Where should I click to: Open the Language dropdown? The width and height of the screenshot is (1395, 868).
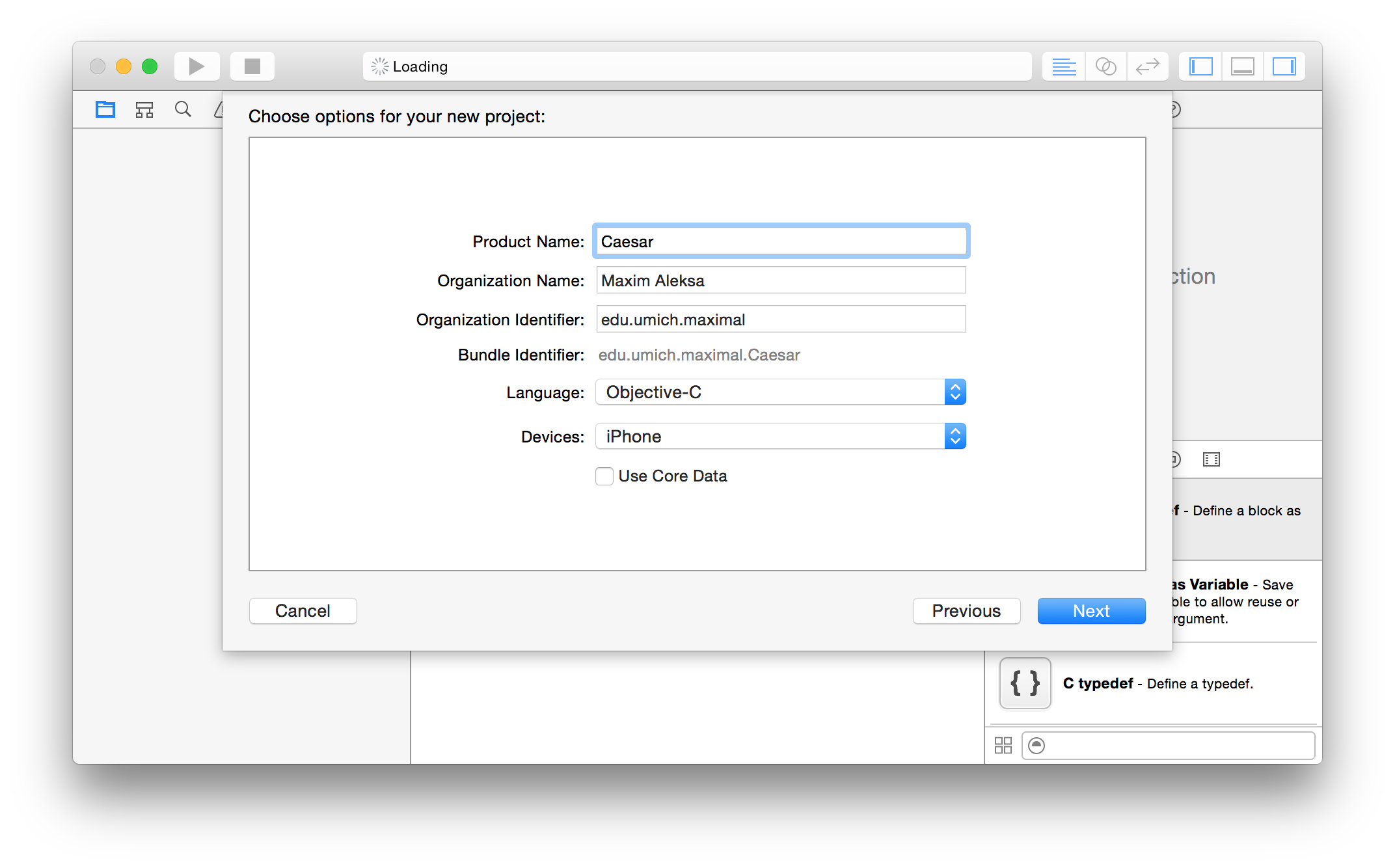(781, 392)
